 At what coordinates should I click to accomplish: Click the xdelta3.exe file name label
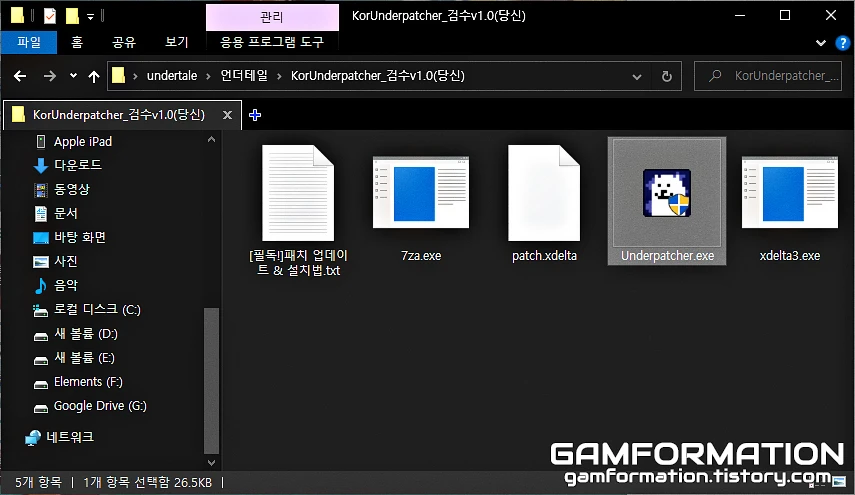790,256
